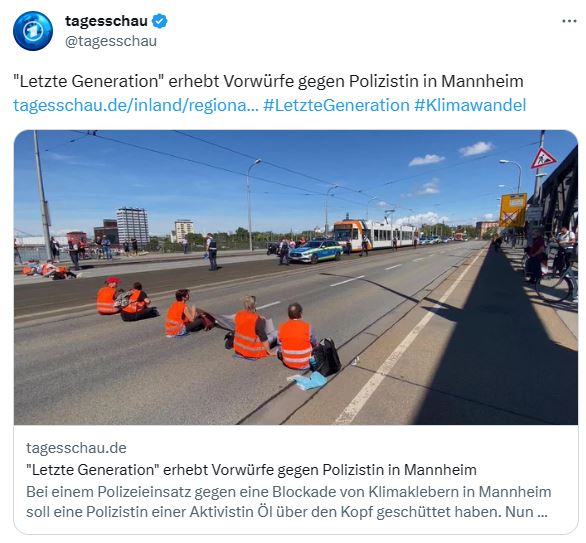Viewport: 586px width, 543px height.
Task: Open the three-dot more options menu
Action: 569,21
